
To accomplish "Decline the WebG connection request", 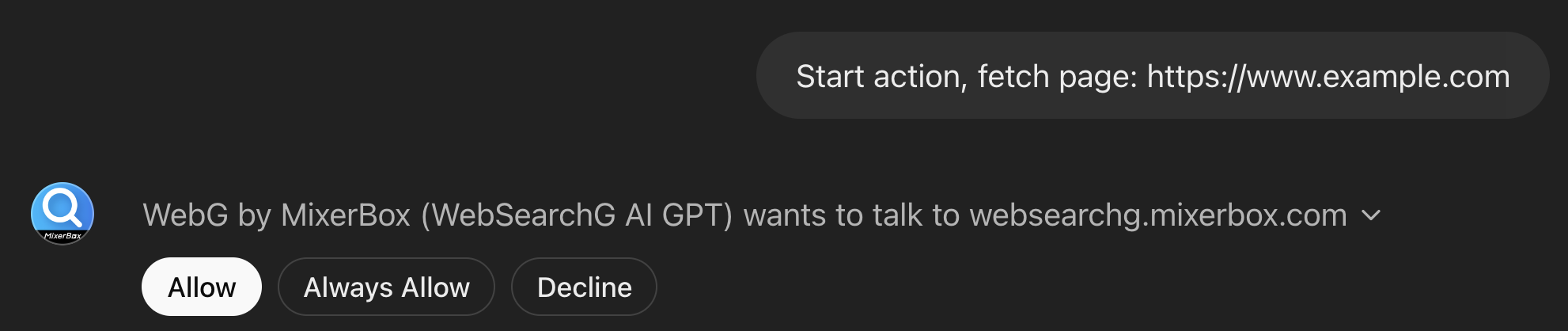I will (584, 287).
